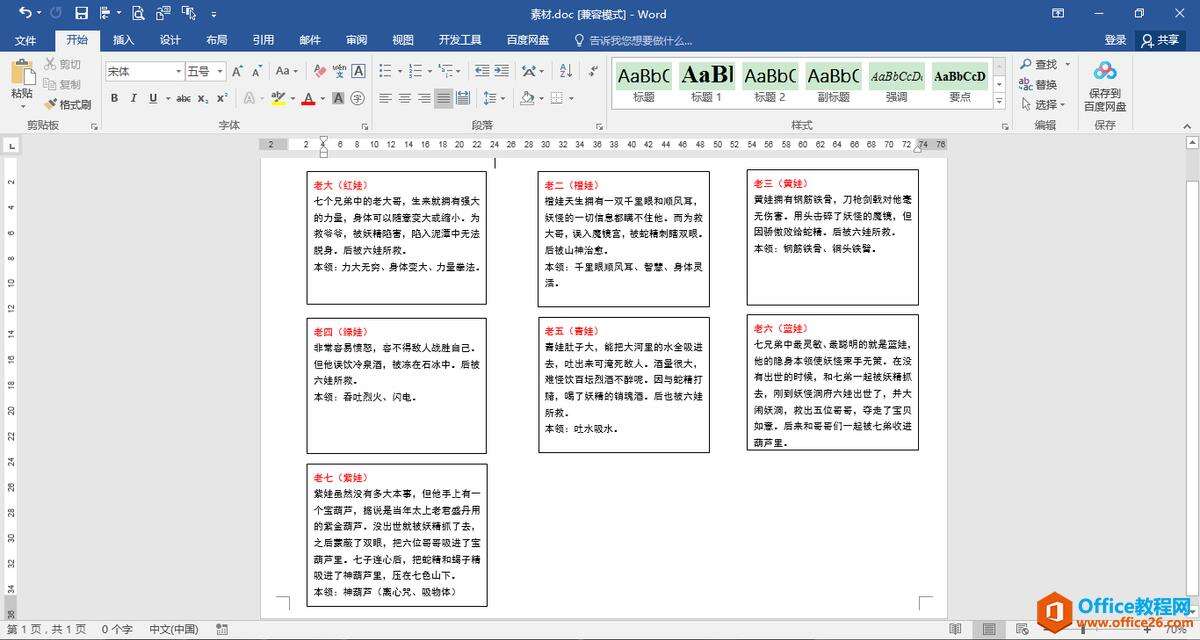This screenshot has width=1200, height=640.
Task: Click the Clear Formatting eraser icon
Action: [319, 71]
